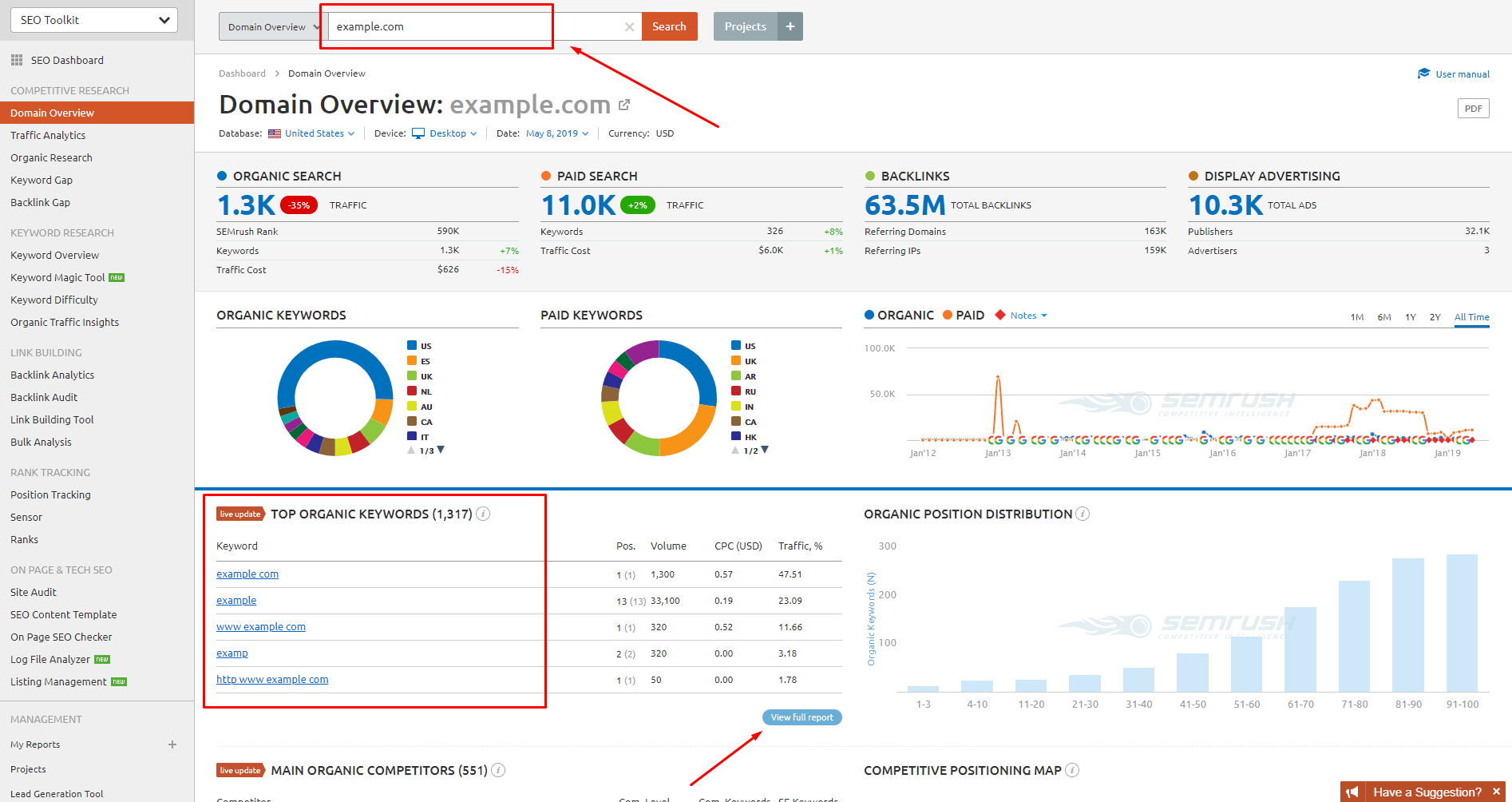Go to previous page of organic keywords legend
The image size is (1512, 802).
(411, 451)
